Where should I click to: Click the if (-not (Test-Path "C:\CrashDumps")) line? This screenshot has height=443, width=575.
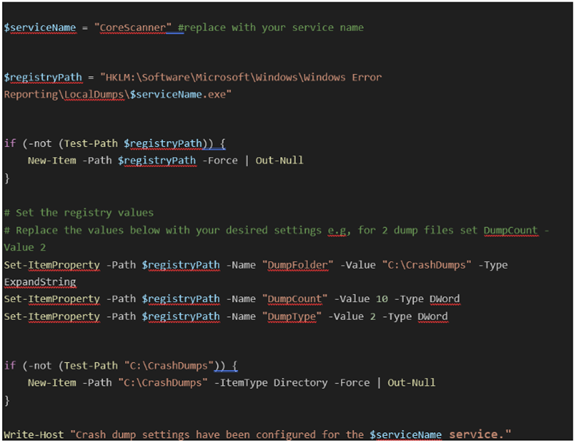[x=121, y=366]
